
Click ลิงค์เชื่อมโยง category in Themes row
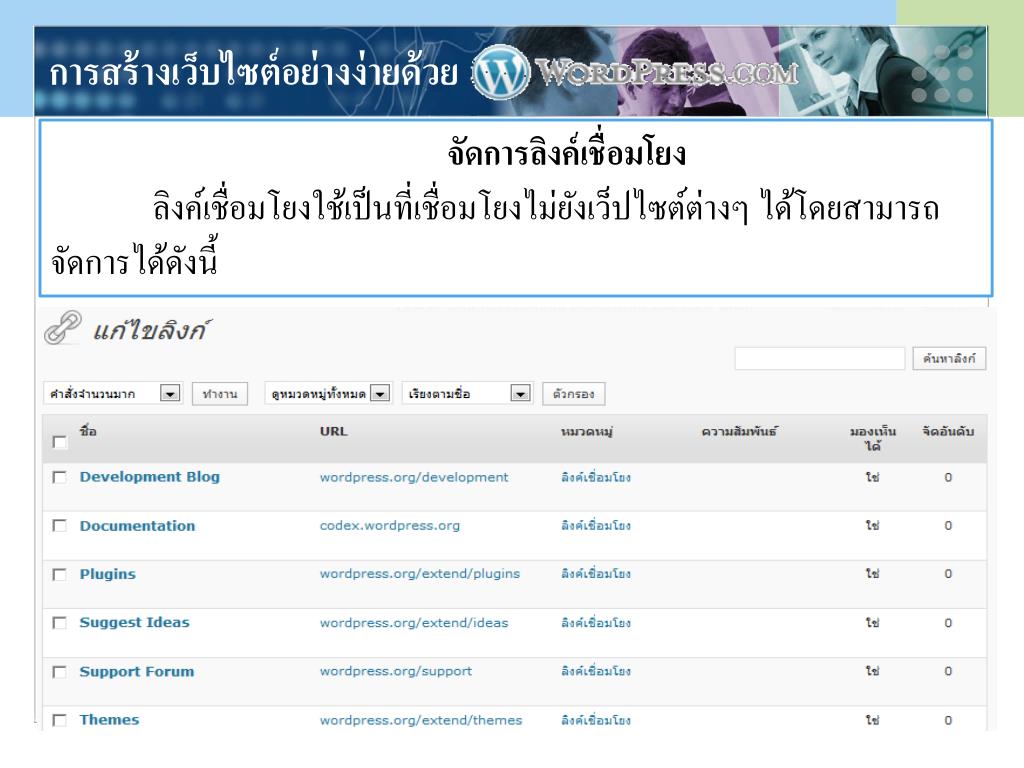coord(596,720)
